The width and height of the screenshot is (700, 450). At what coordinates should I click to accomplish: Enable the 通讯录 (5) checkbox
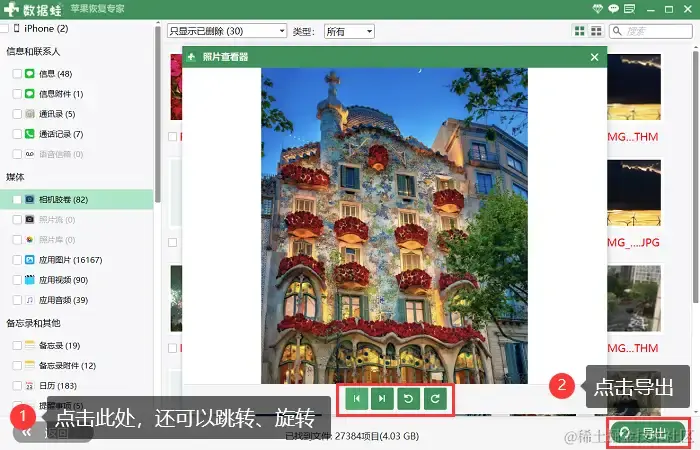(x=17, y=114)
